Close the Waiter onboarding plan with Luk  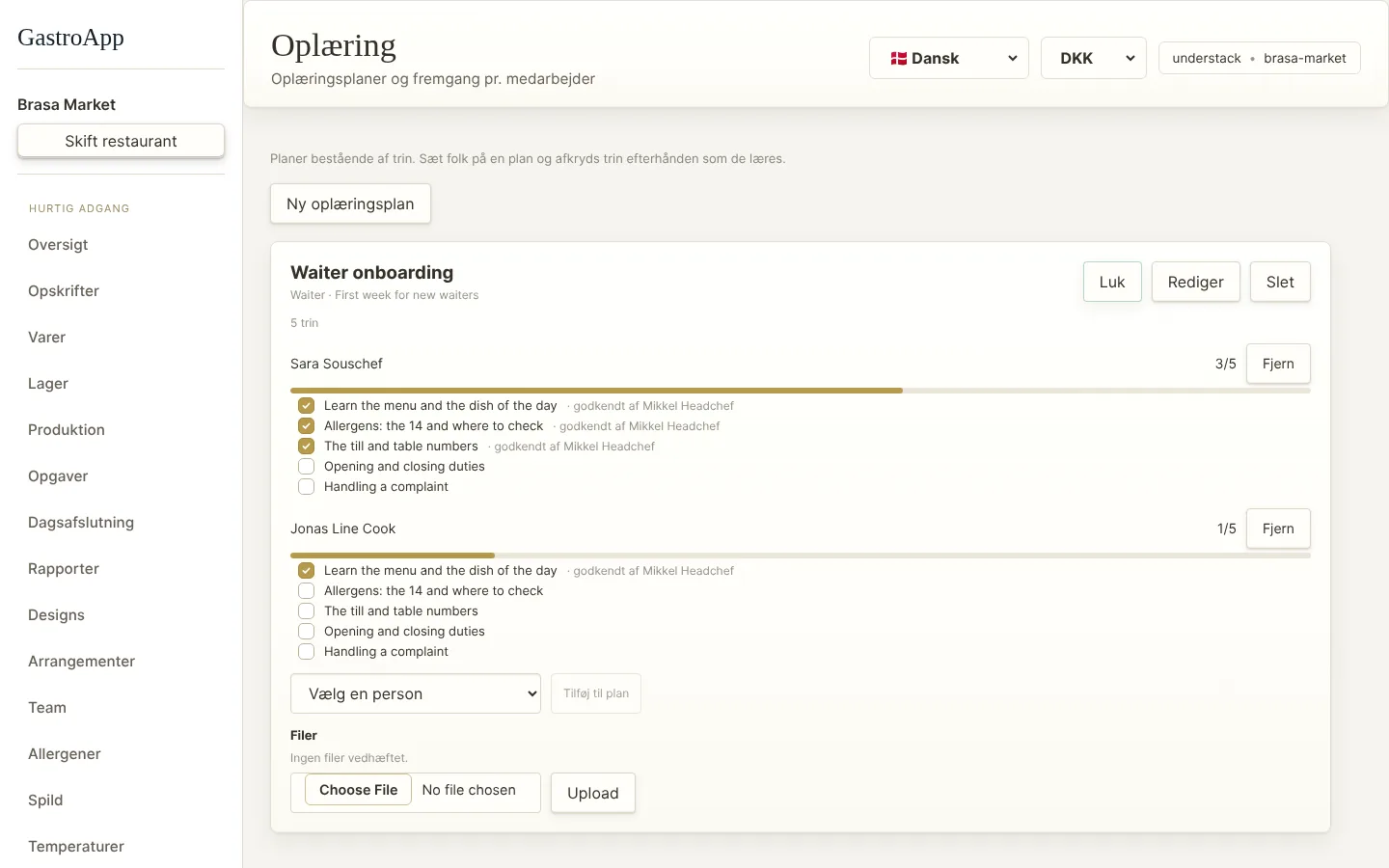(1112, 282)
